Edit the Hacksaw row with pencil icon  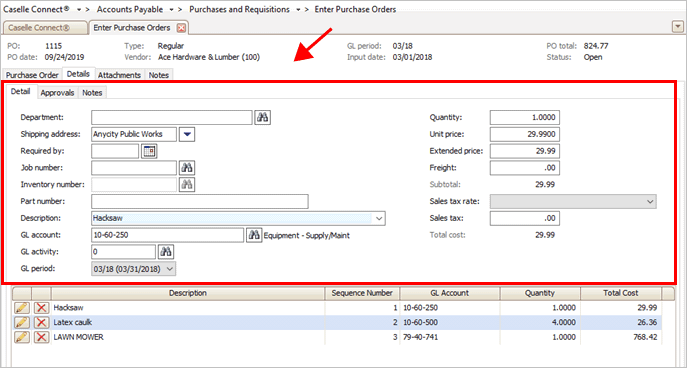pos(22,308)
